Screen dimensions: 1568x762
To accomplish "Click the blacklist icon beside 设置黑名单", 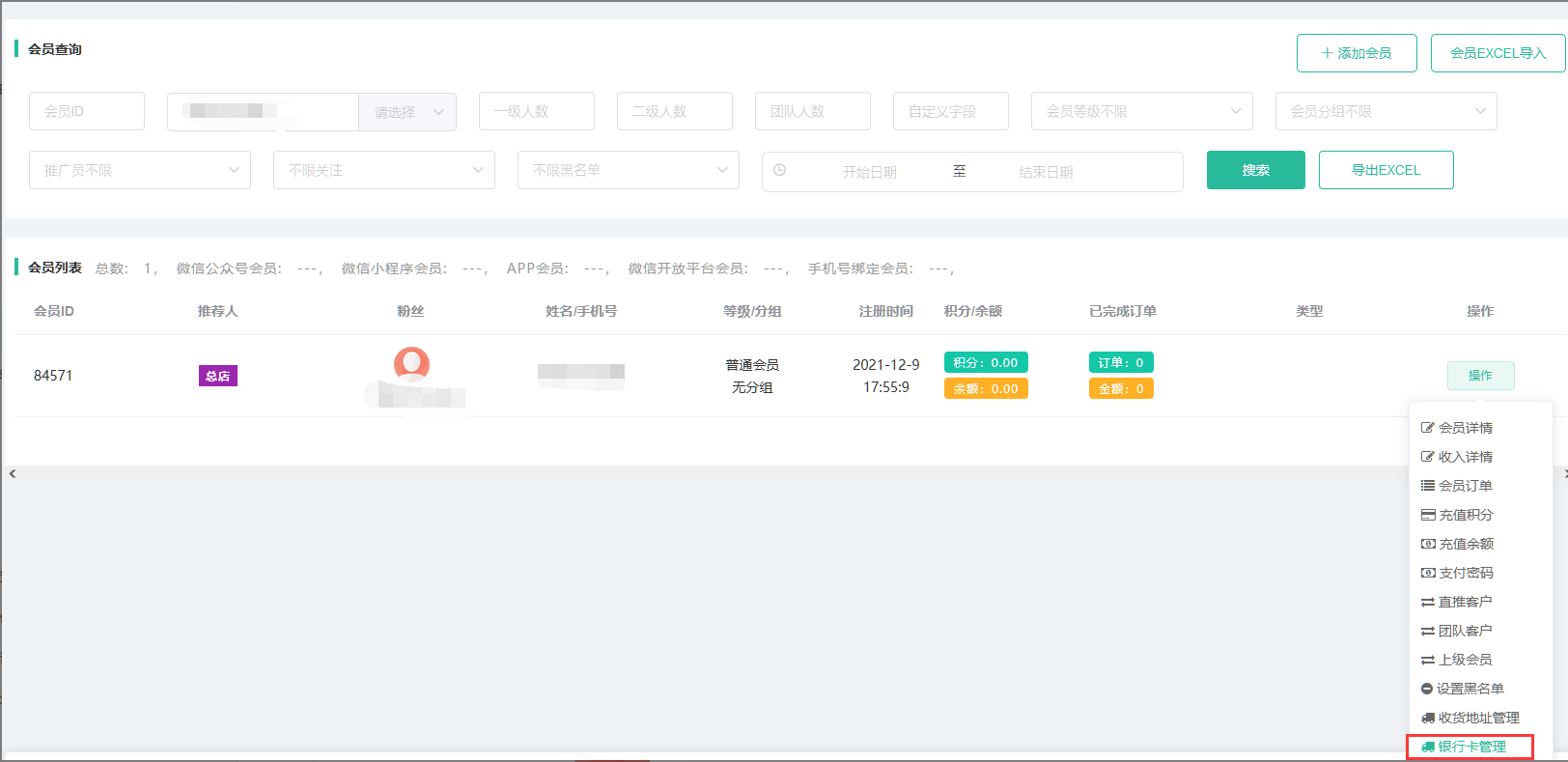I will click(x=1427, y=689).
